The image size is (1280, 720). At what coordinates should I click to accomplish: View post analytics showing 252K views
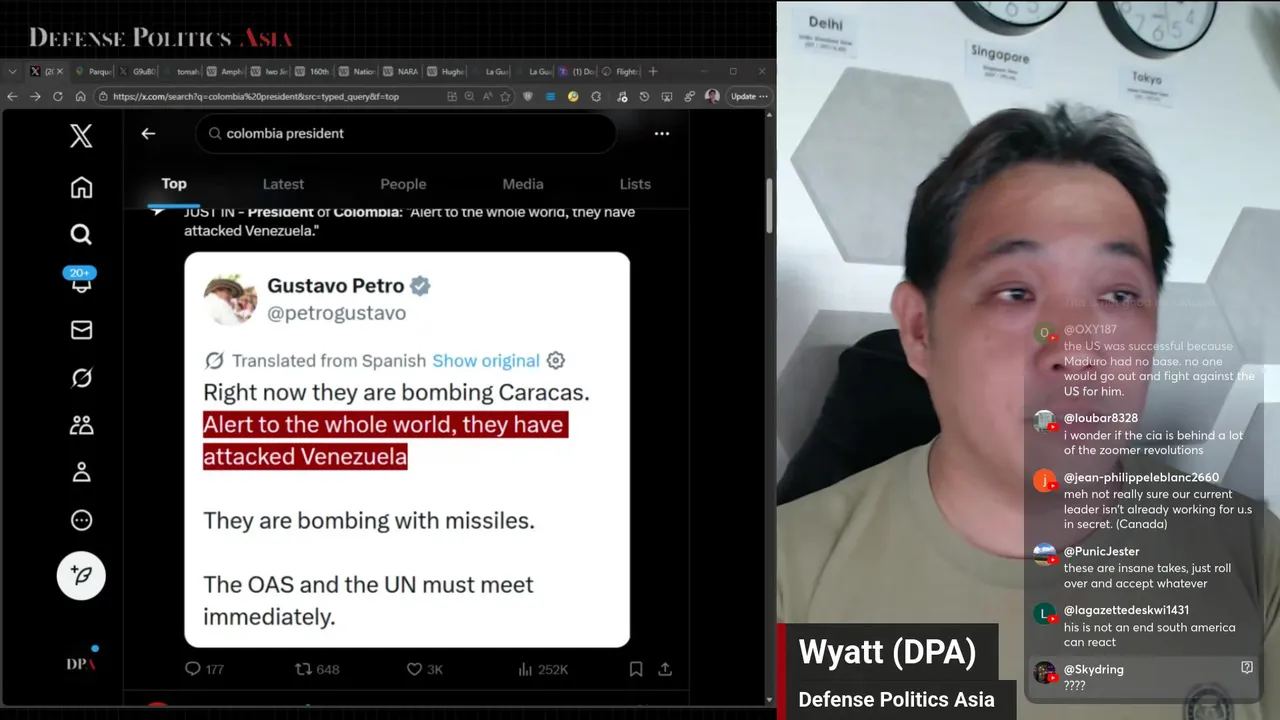pos(542,669)
